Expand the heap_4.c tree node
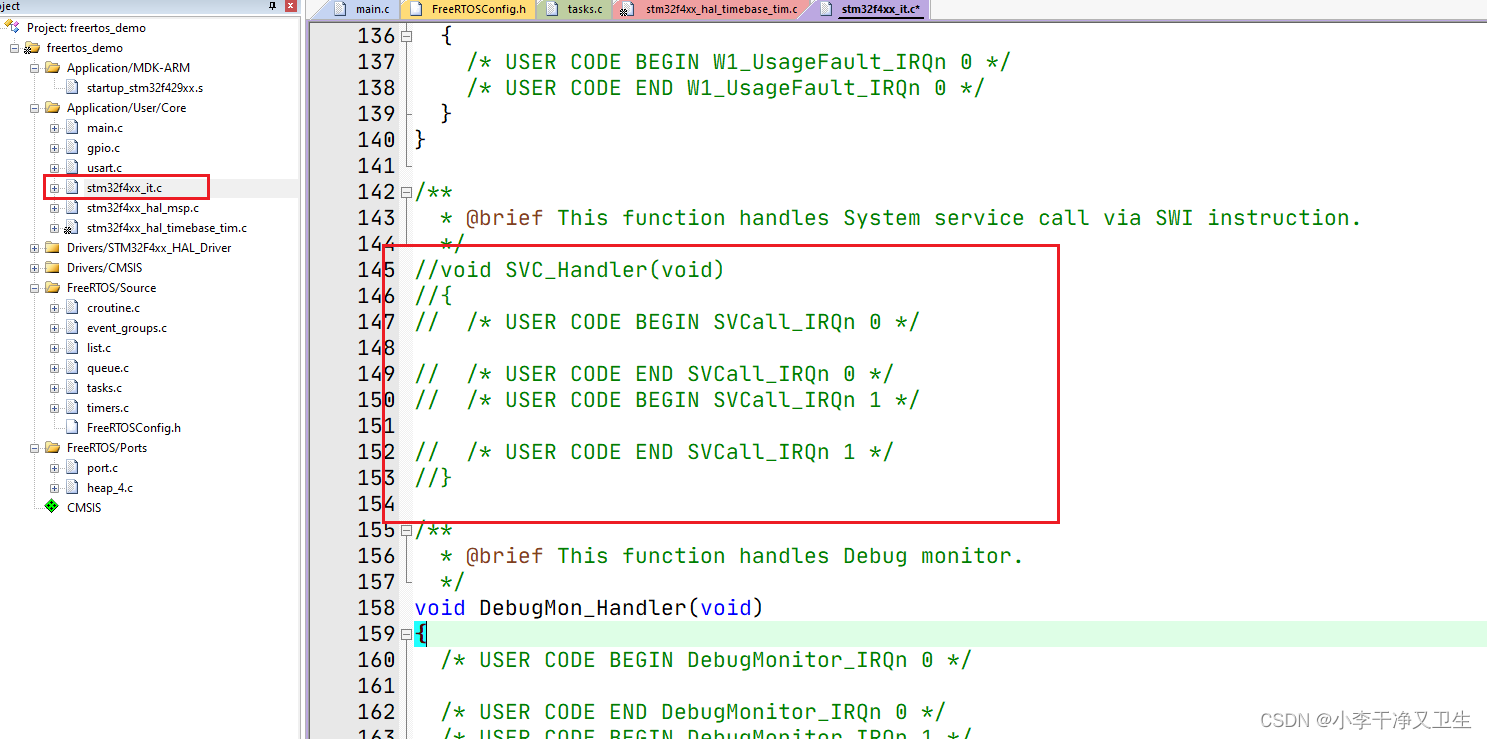 tap(54, 487)
